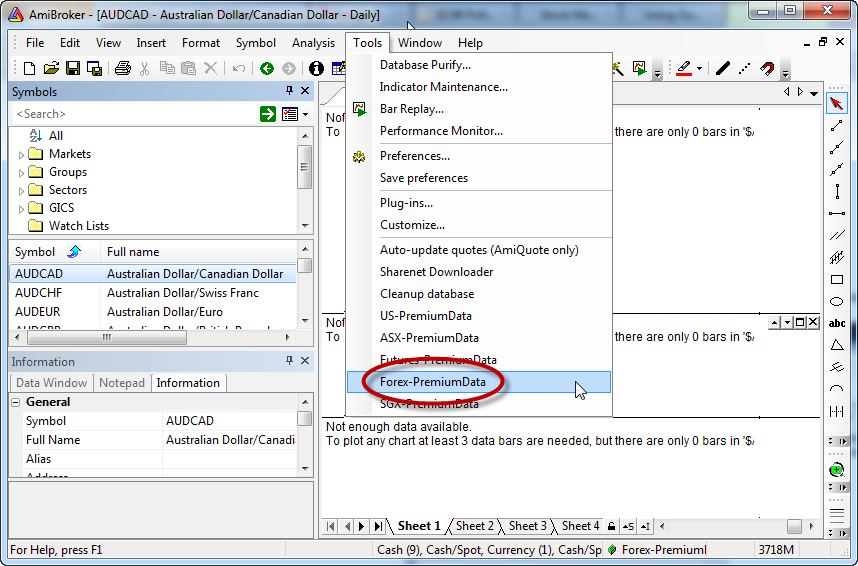The image size is (858, 566).
Task: Open the File menu
Action: pos(35,43)
